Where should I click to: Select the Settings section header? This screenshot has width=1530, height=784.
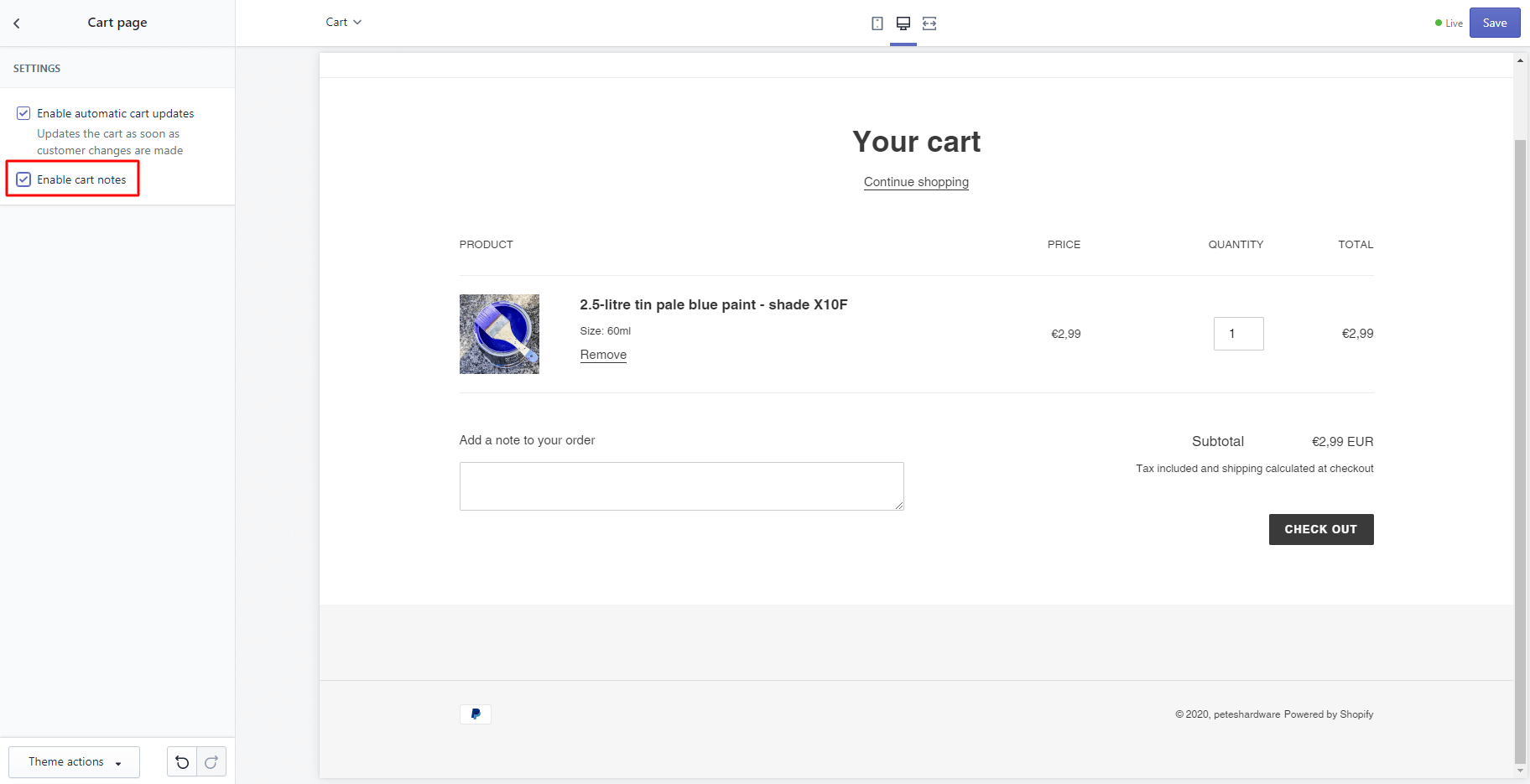pyautogui.click(x=36, y=68)
